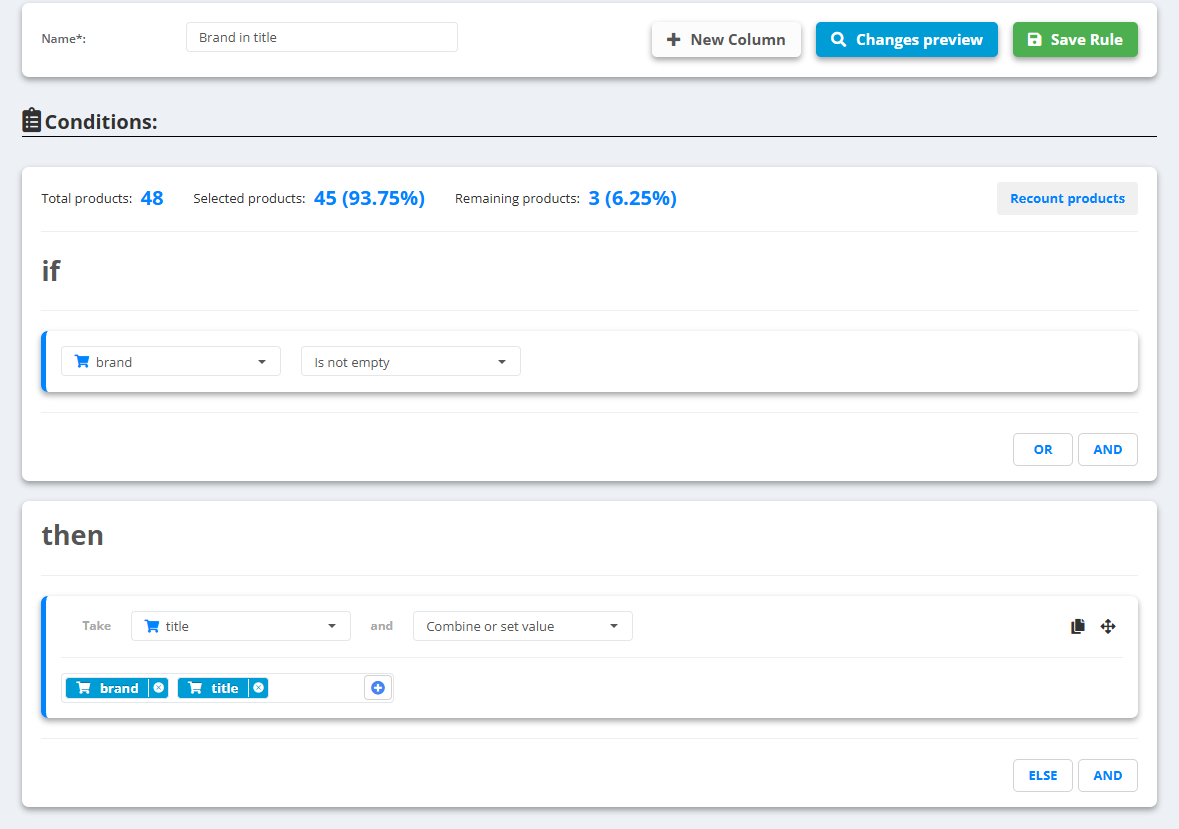Click the 'if' heading
The height and width of the screenshot is (829, 1179).
tap(50, 271)
